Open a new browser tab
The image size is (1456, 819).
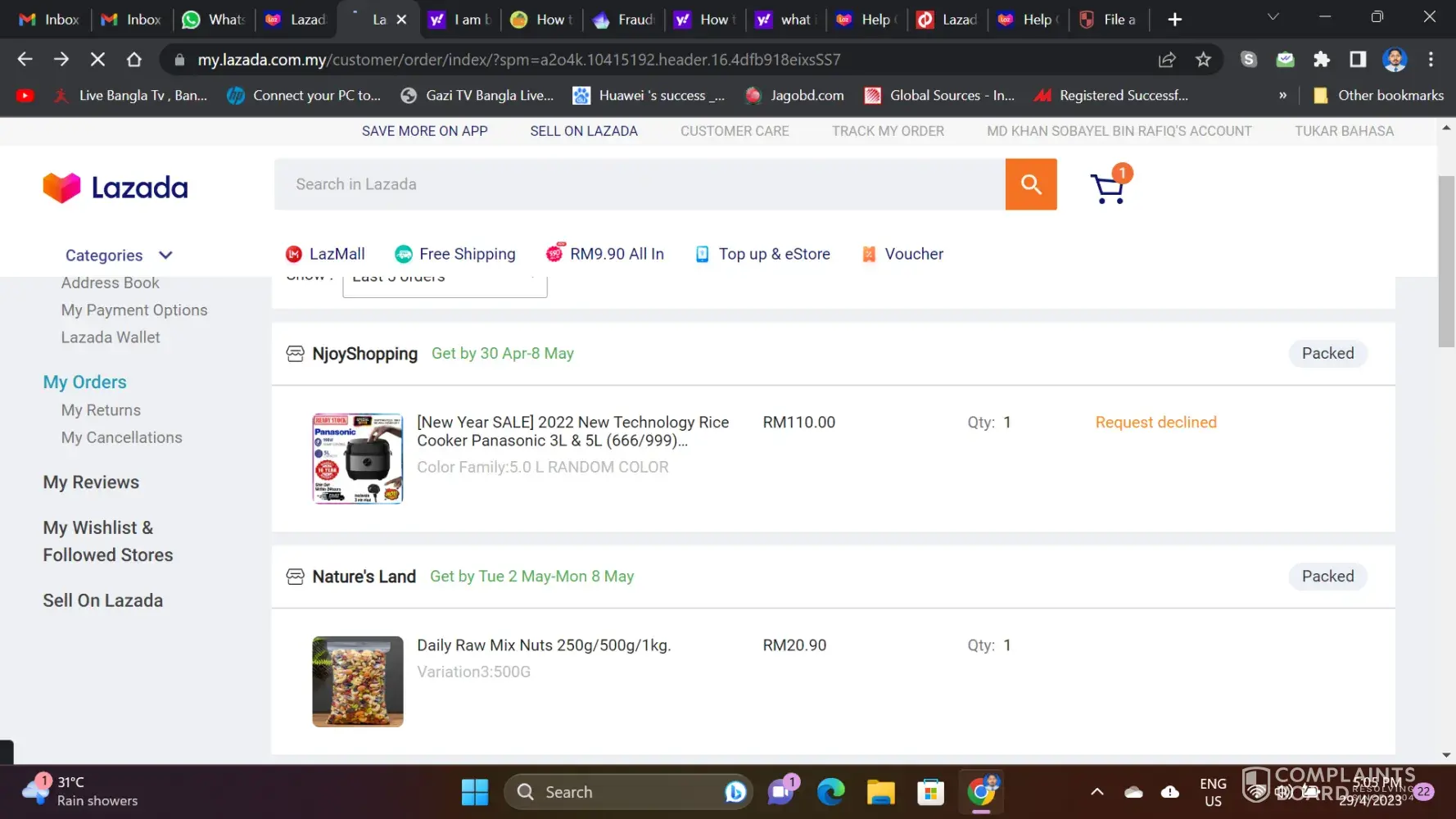coord(1174,19)
